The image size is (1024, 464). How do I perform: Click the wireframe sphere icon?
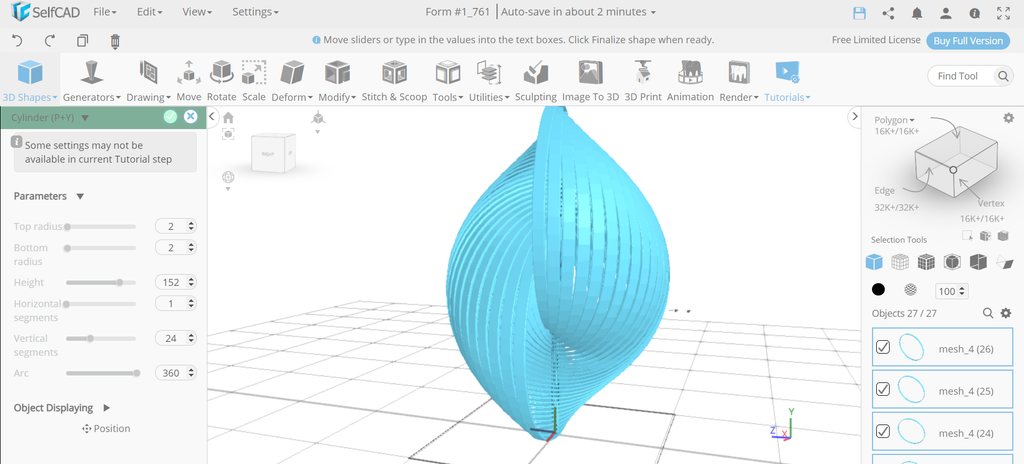pos(910,290)
